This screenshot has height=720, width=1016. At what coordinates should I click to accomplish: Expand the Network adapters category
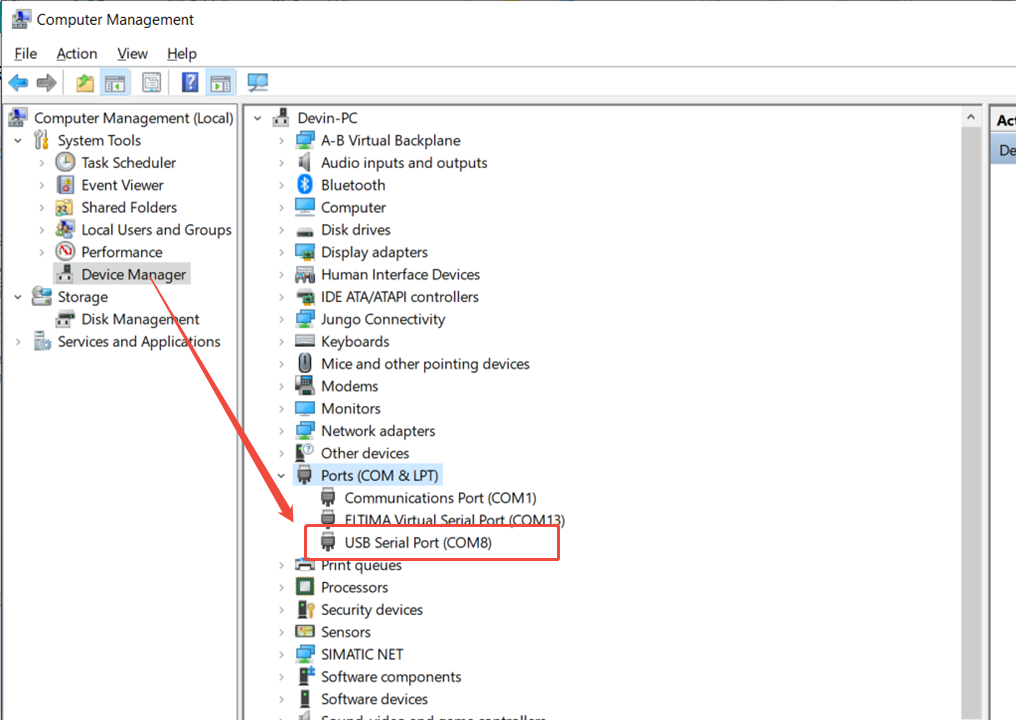pos(282,431)
